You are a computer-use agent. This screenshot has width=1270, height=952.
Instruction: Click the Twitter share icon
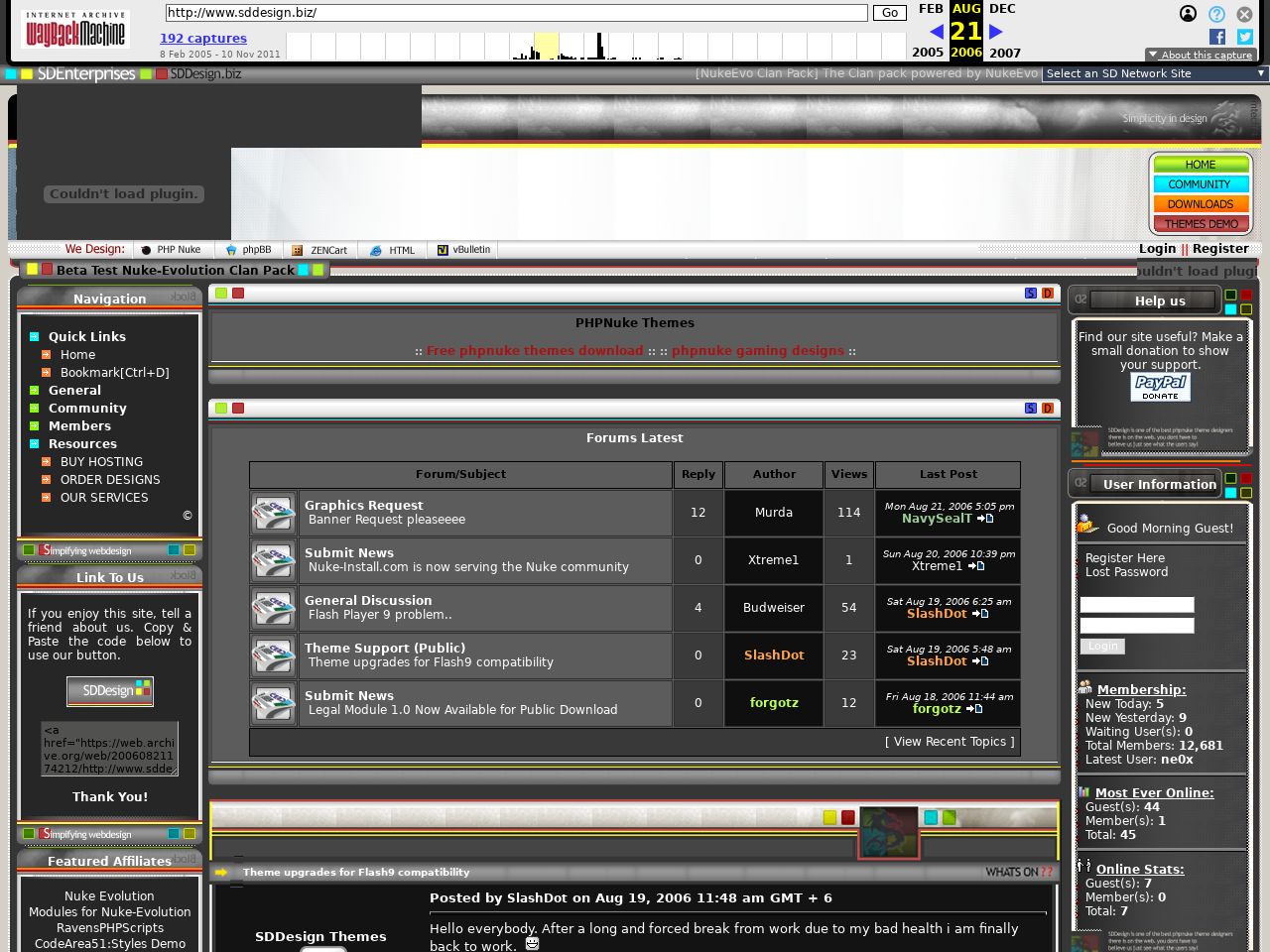coord(1244,37)
